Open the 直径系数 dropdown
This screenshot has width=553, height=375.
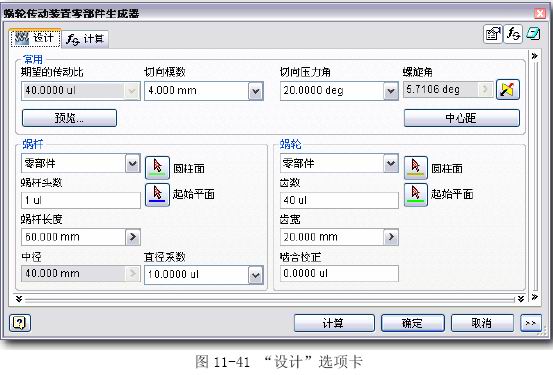click(x=256, y=275)
